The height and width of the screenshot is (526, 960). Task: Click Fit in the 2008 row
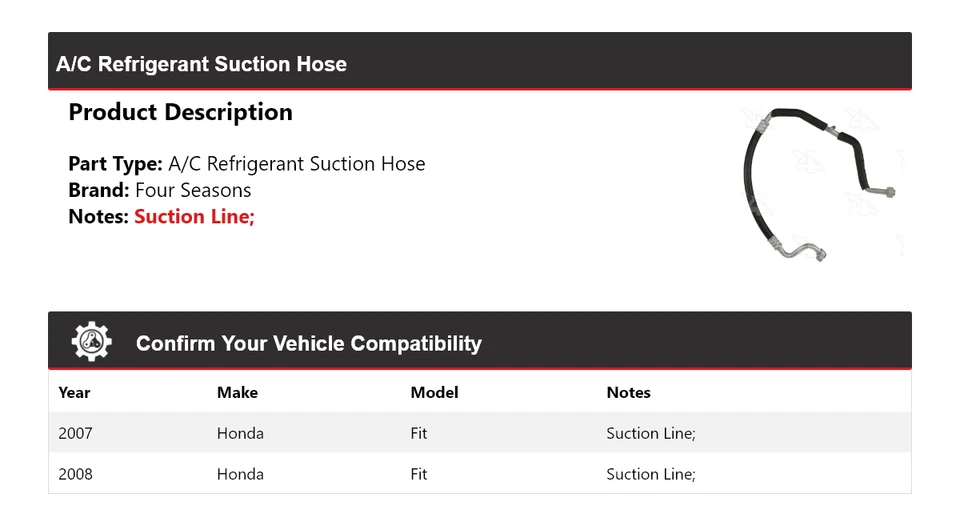[419, 474]
